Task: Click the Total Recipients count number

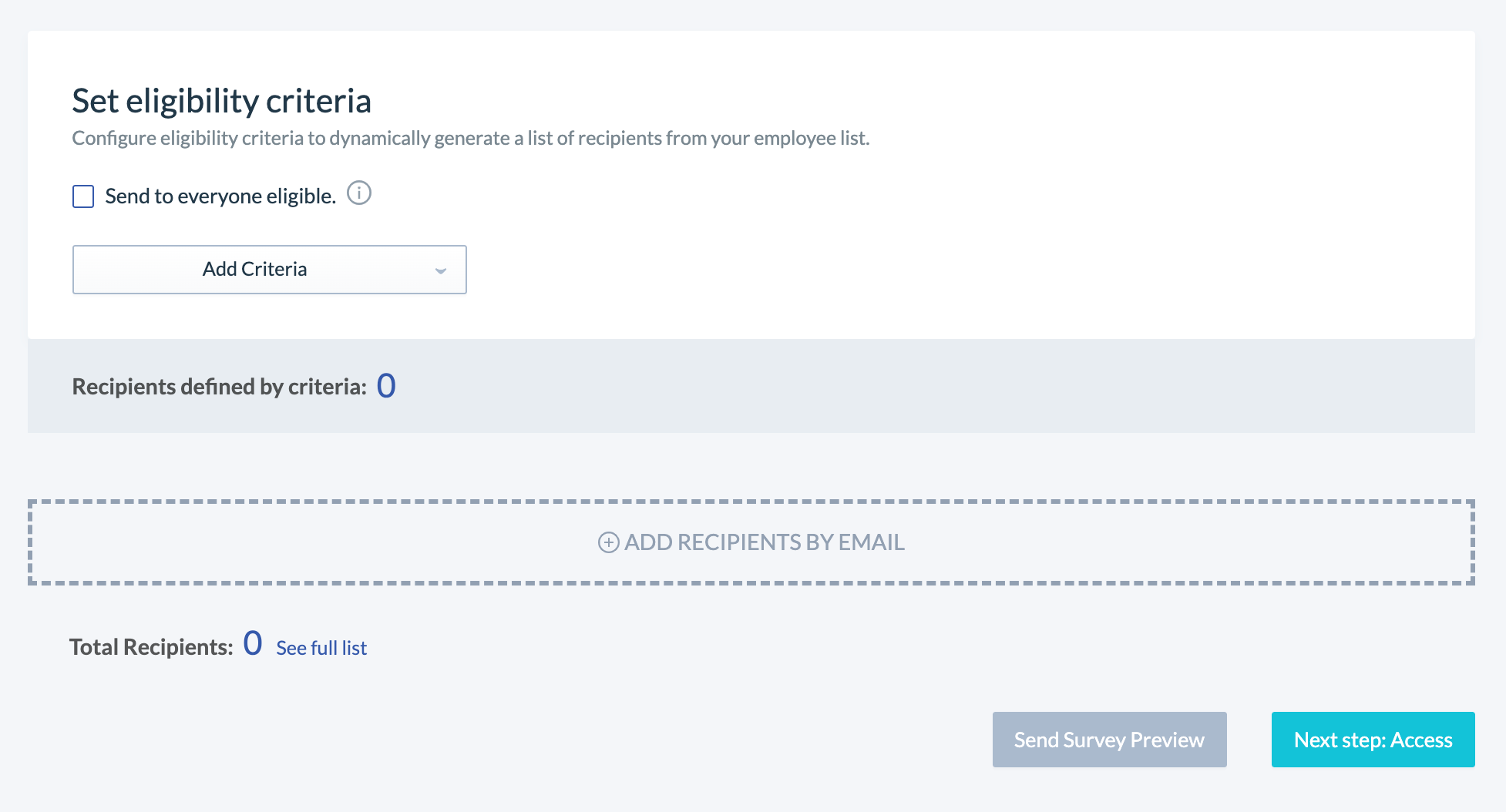Action: pos(253,643)
